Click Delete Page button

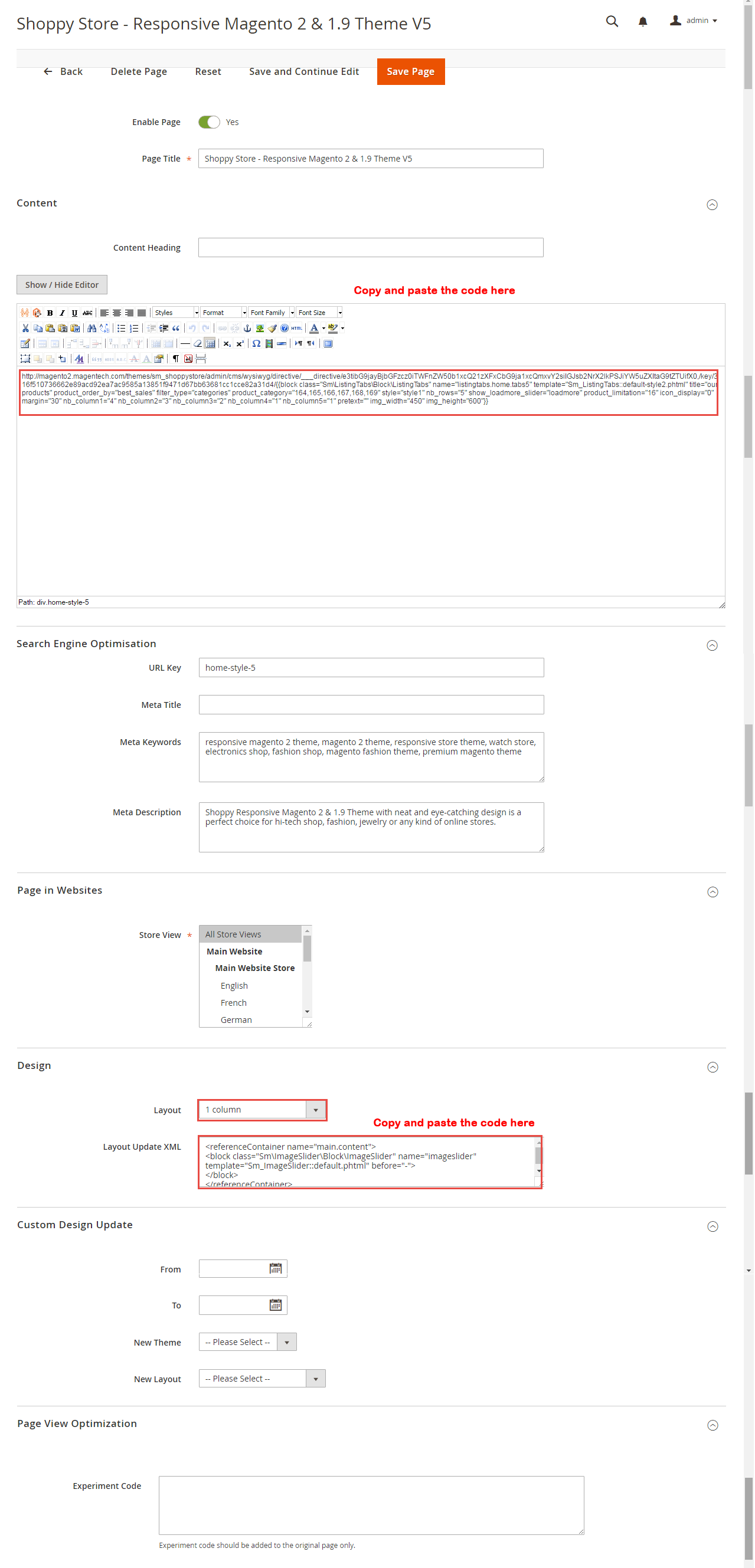(x=139, y=71)
